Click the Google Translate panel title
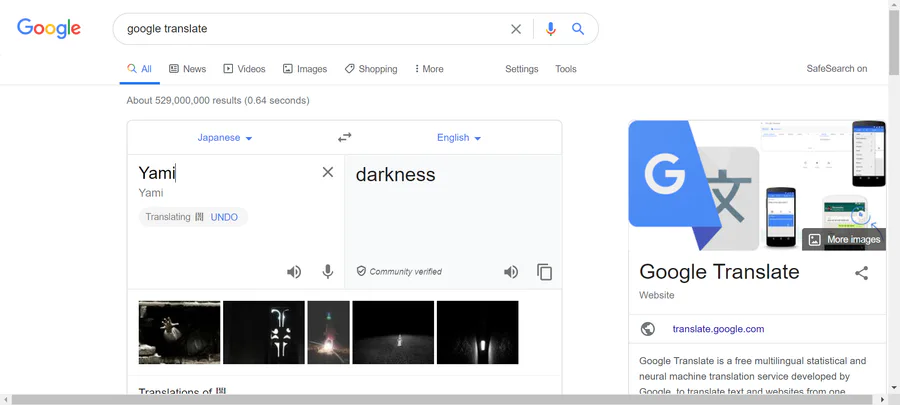The width and height of the screenshot is (900, 405). tap(719, 271)
